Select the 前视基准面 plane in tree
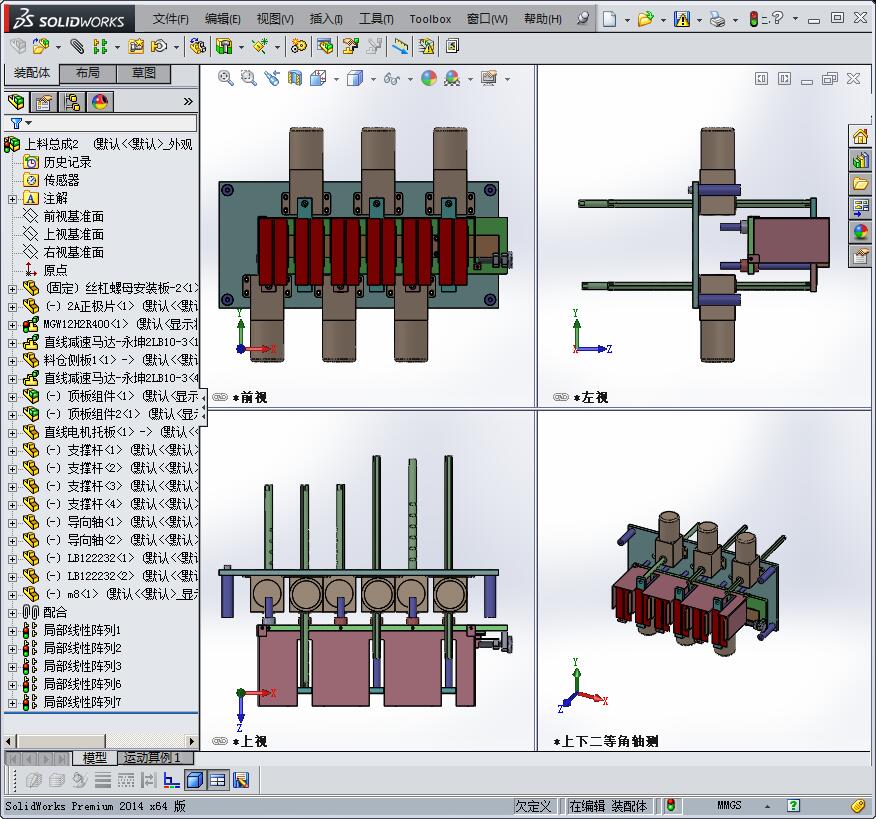The height and width of the screenshot is (819, 876). click(x=73, y=216)
